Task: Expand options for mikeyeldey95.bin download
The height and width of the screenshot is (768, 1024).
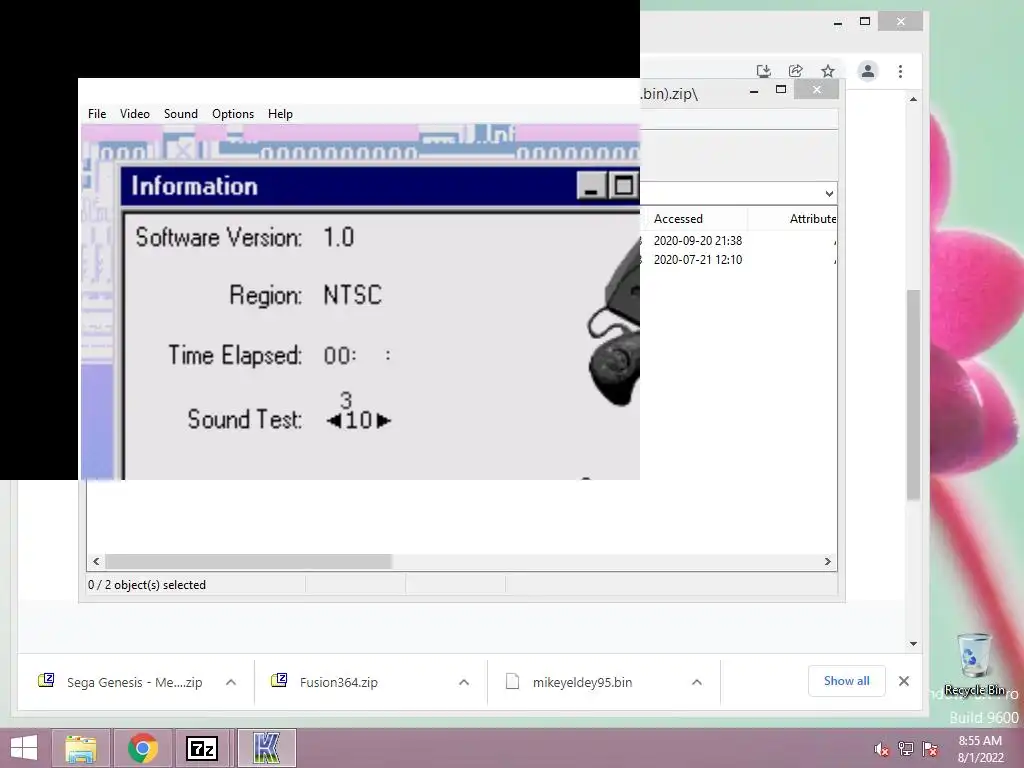Action: 697,682
